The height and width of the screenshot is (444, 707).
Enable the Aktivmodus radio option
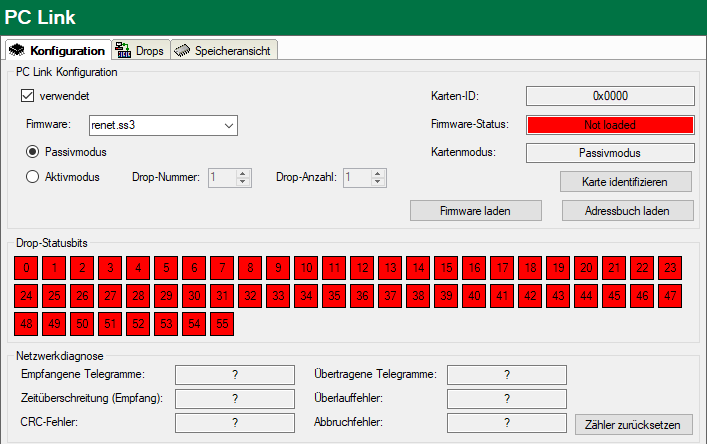click(x=33, y=177)
